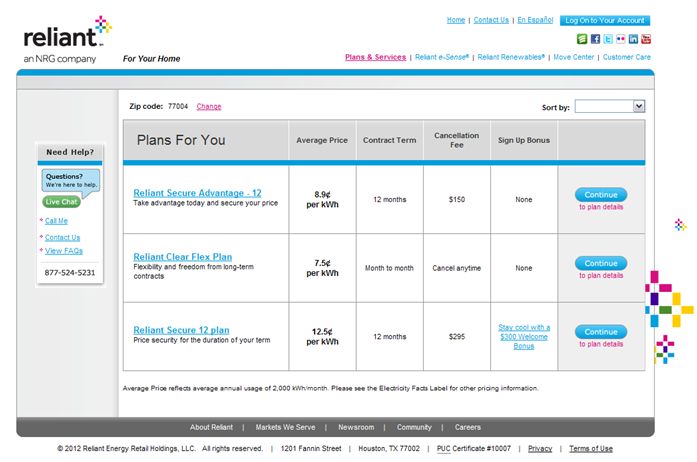697x462 pixels.
Task: Open View FAQs link
Action: (x=64, y=251)
